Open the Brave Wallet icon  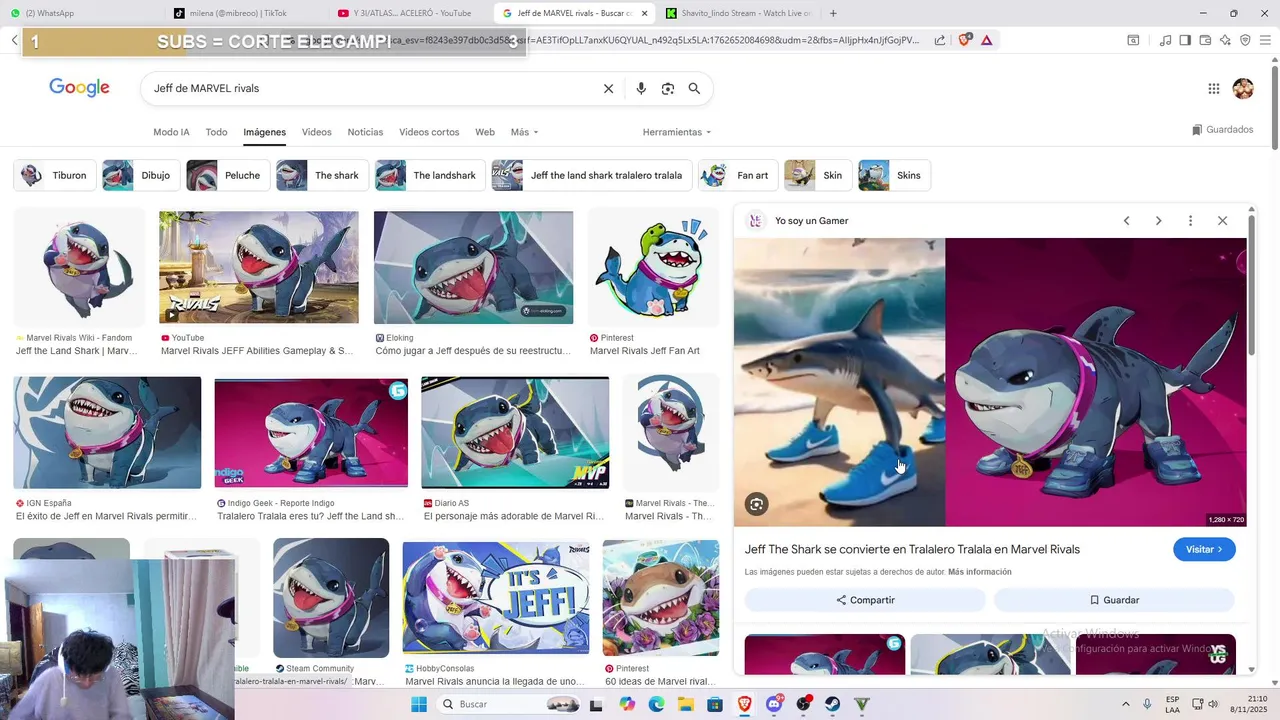click(x=1205, y=40)
